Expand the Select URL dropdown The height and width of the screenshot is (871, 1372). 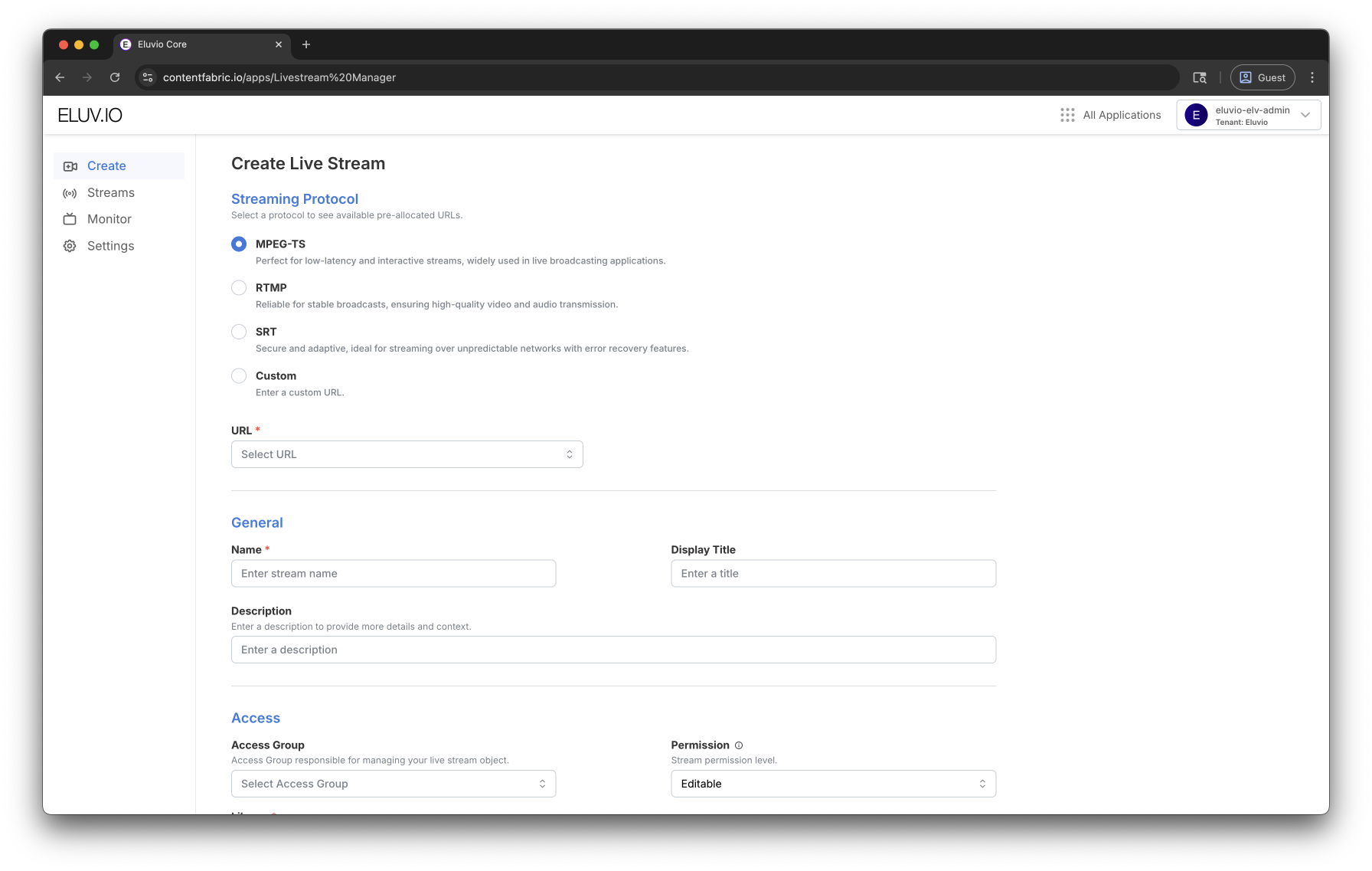(407, 454)
